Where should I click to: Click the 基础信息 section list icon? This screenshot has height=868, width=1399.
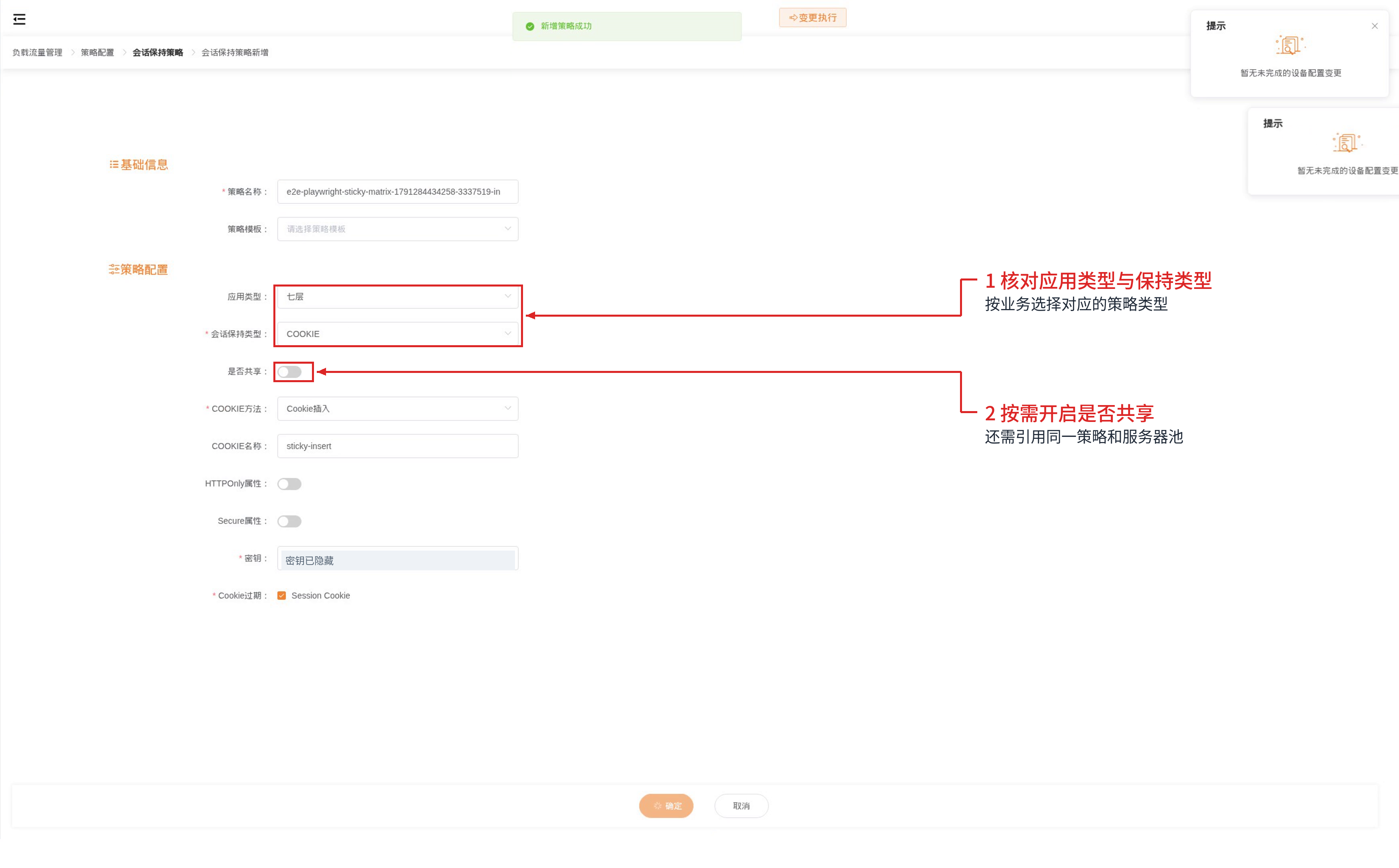[114, 165]
